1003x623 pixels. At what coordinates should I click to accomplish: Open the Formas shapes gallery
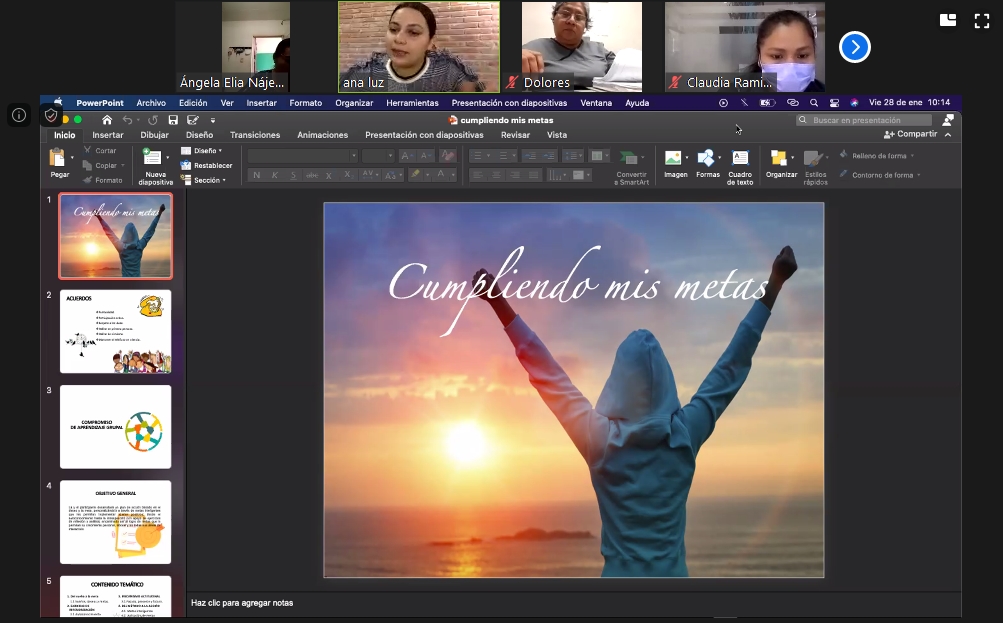[x=707, y=158]
